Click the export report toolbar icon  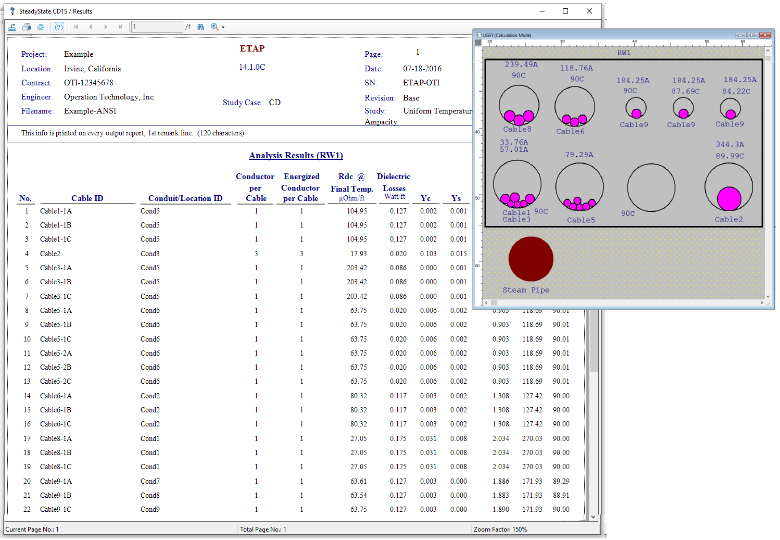11,27
